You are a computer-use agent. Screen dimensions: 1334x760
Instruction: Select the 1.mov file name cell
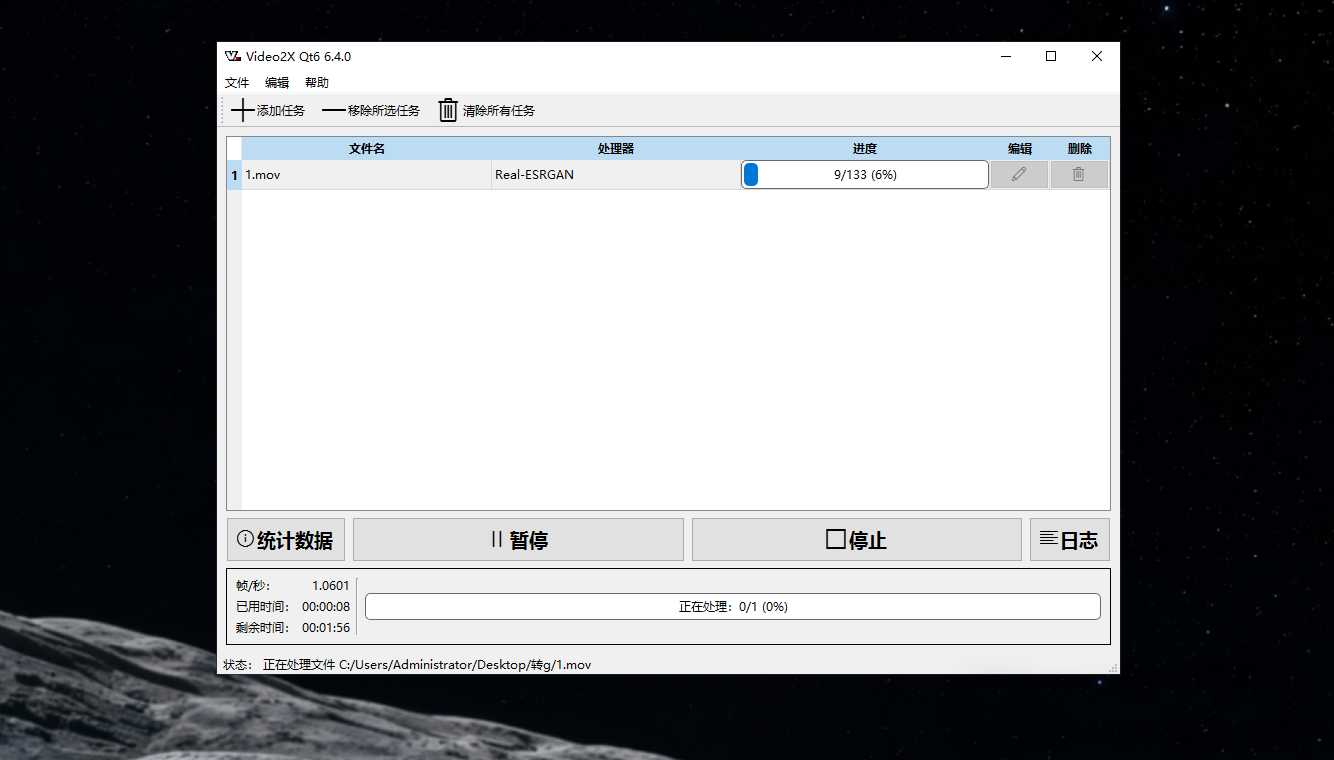[366, 175]
